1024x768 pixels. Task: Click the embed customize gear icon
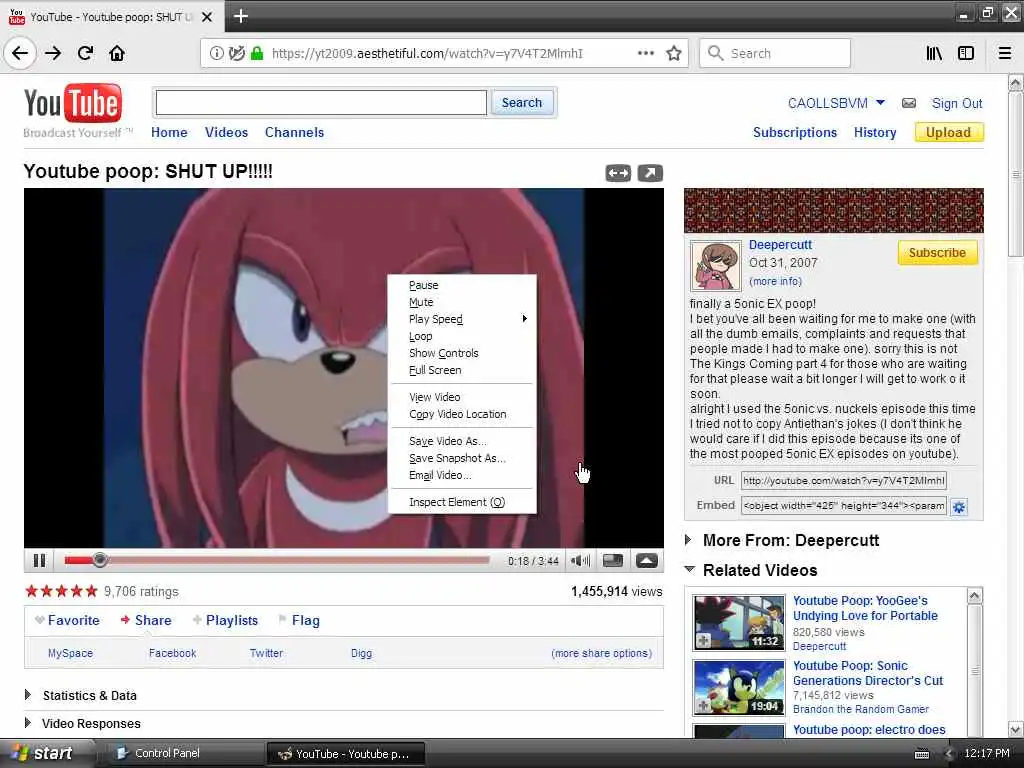pos(959,507)
